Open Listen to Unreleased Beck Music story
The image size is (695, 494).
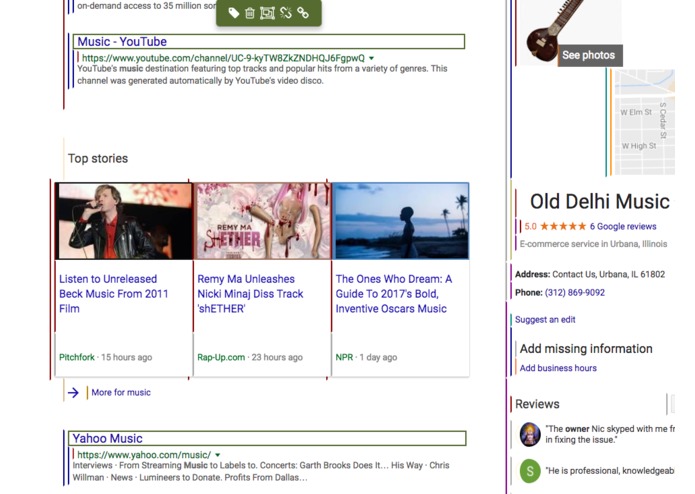coord(114,294)
